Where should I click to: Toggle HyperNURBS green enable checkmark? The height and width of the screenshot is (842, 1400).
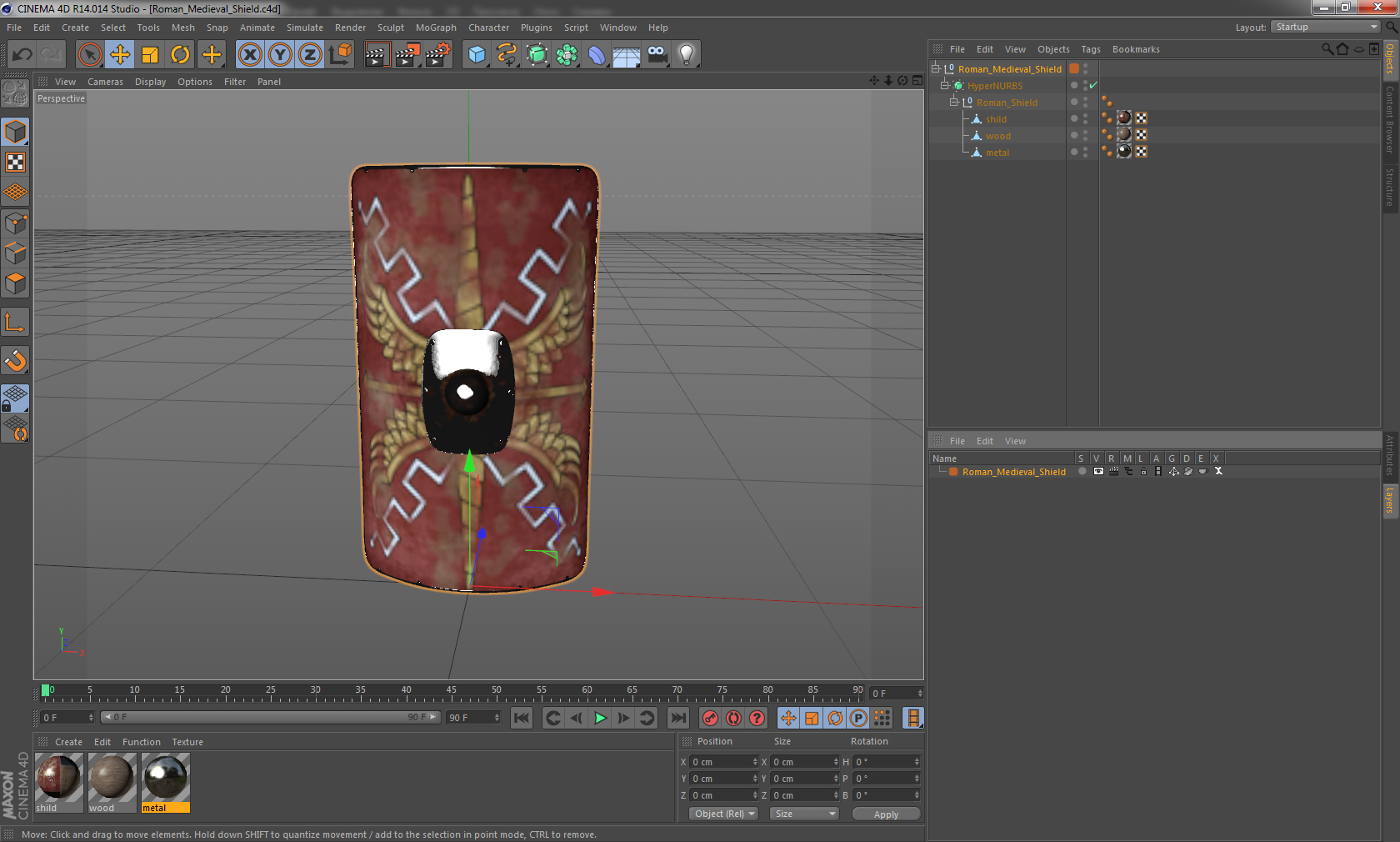point(1093,85)
